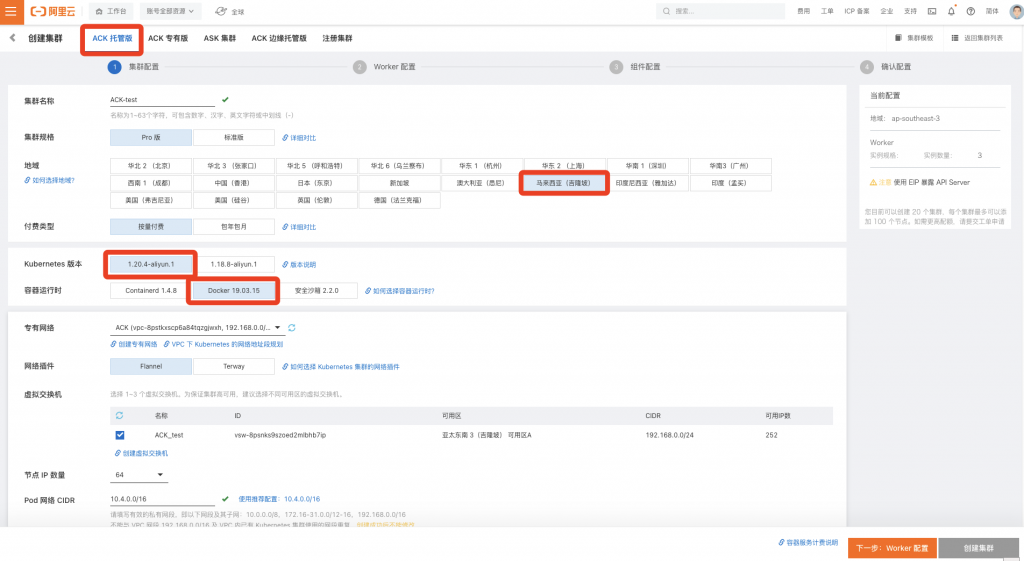Refresh the 专有网络 VPC list
The width and height of the screenshot is (1024, 561).
pyautogui.click(x=292, y=328)
